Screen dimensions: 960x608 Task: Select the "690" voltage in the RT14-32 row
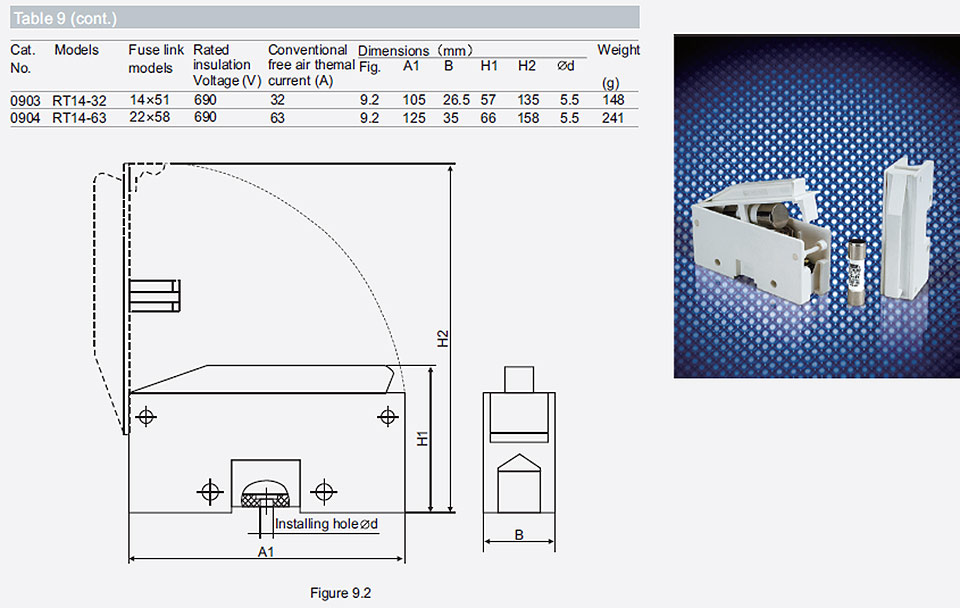click(205, 100)
